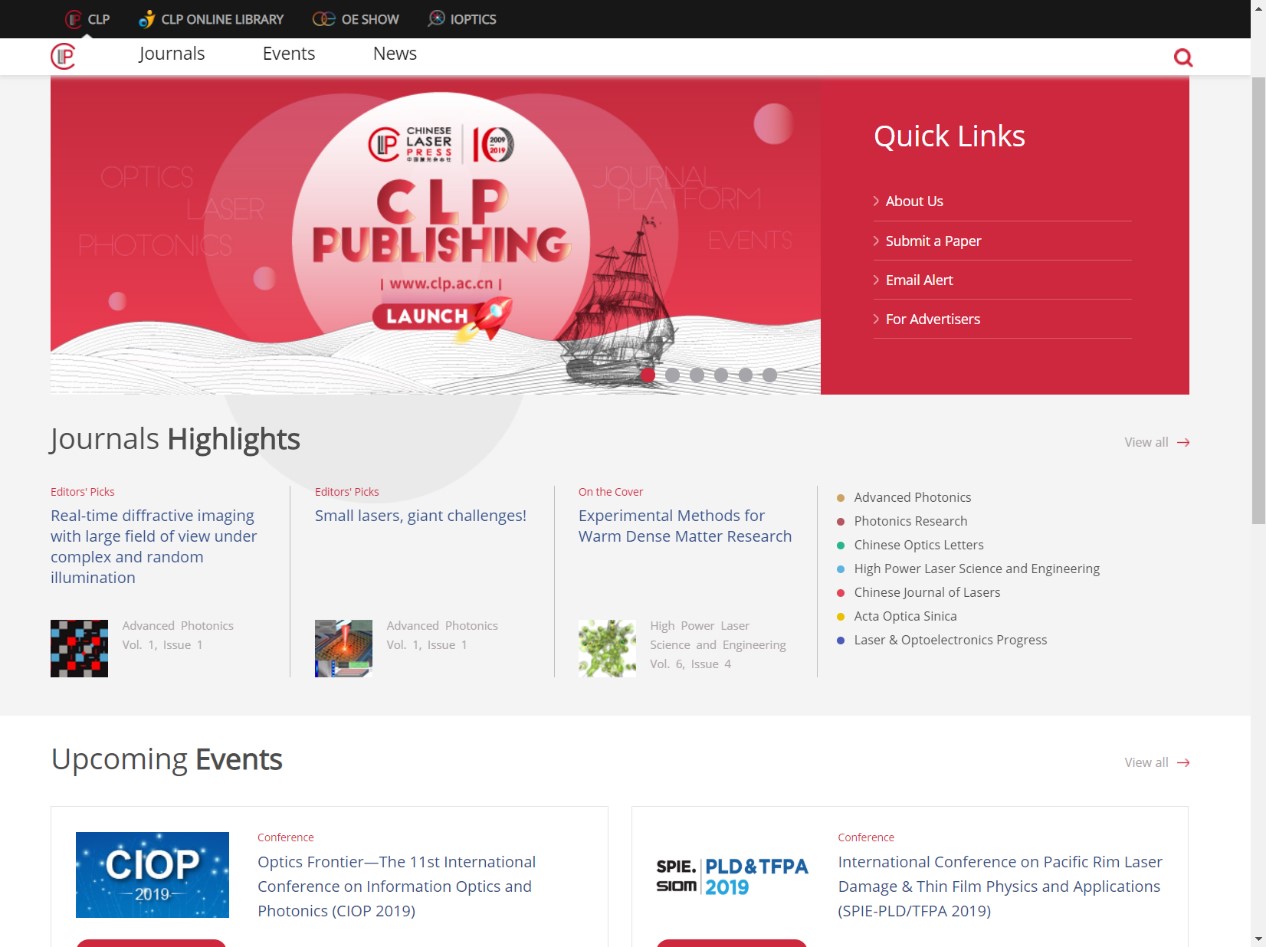This screenshot has width=1266, height=947.
Task: Open Photonics Research journal link
Action: (x=910, y=521)
